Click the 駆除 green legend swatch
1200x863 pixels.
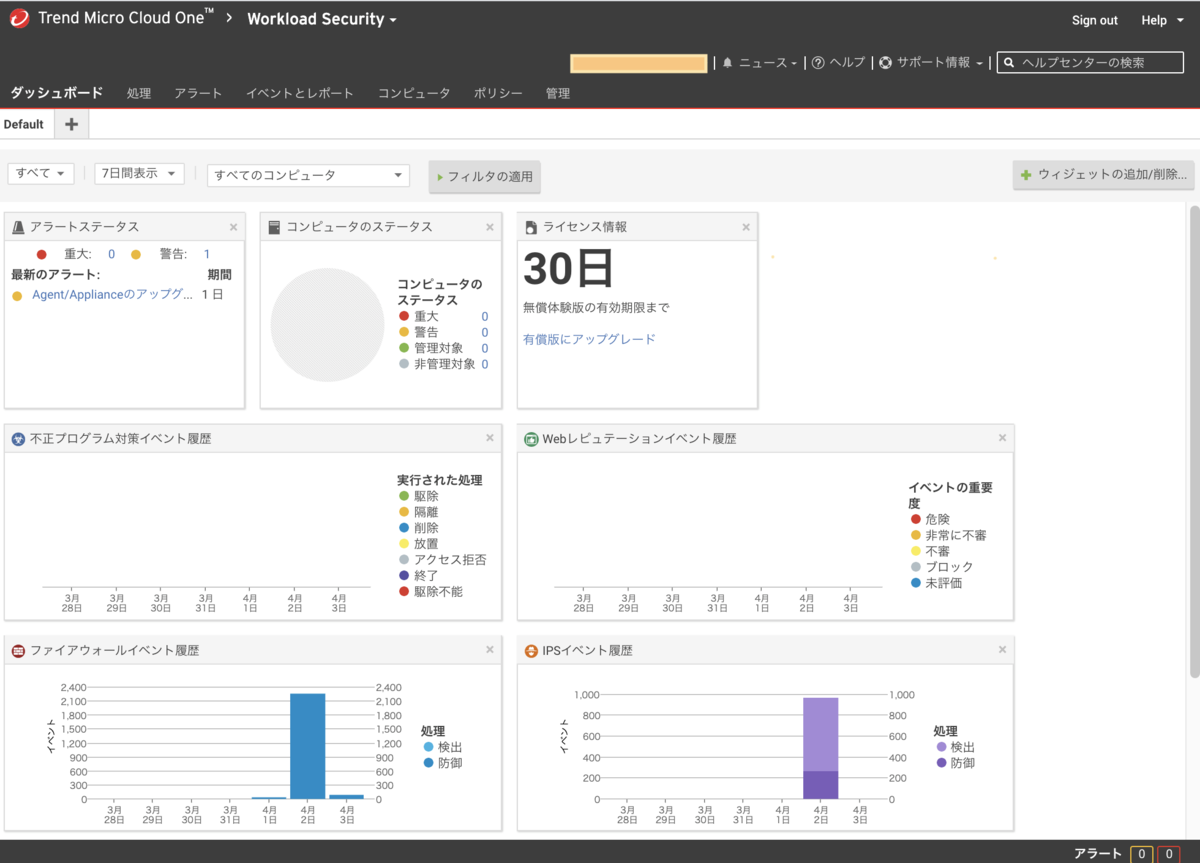tap(404, 496)
